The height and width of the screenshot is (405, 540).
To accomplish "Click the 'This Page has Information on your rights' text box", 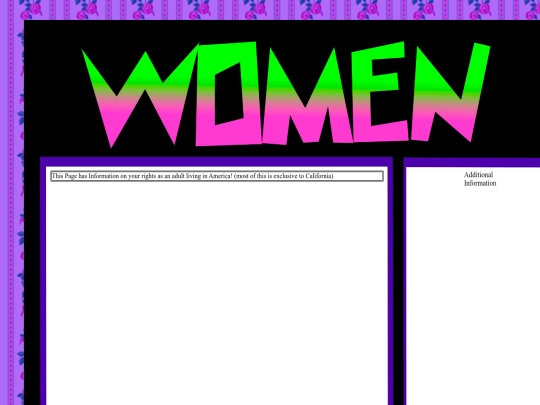I will pyautogui.click(x=217, y=176).
